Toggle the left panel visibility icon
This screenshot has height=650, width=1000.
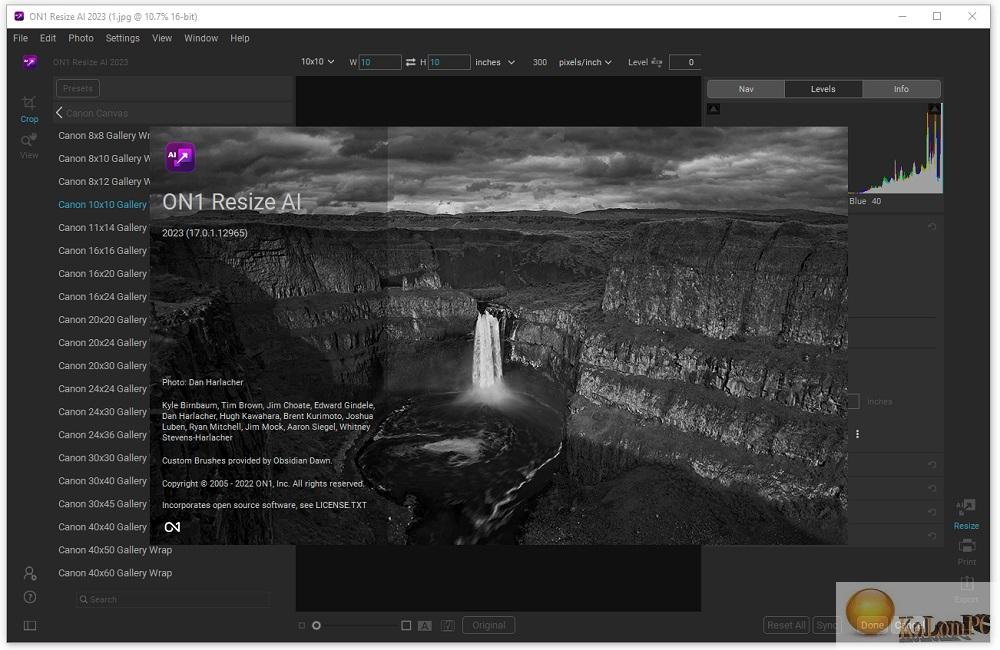coord(29,625)
